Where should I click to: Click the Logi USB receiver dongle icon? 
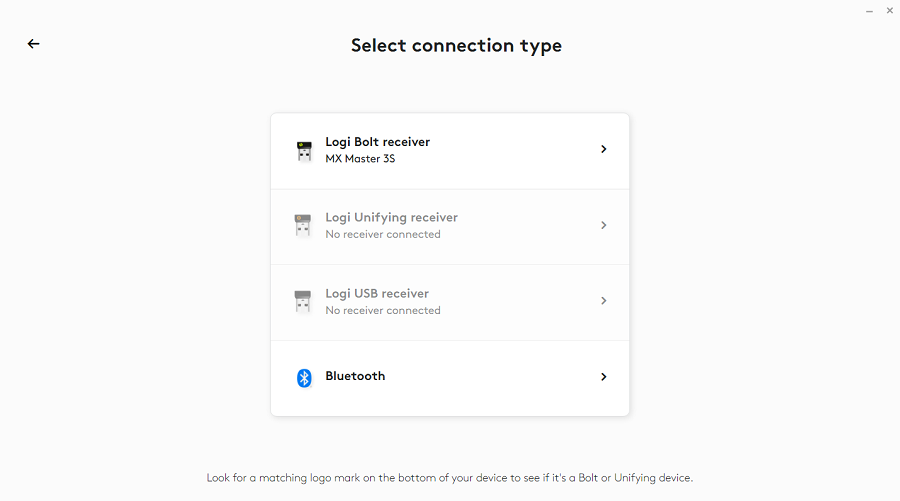pyautogui.click(x=303, y=301)
